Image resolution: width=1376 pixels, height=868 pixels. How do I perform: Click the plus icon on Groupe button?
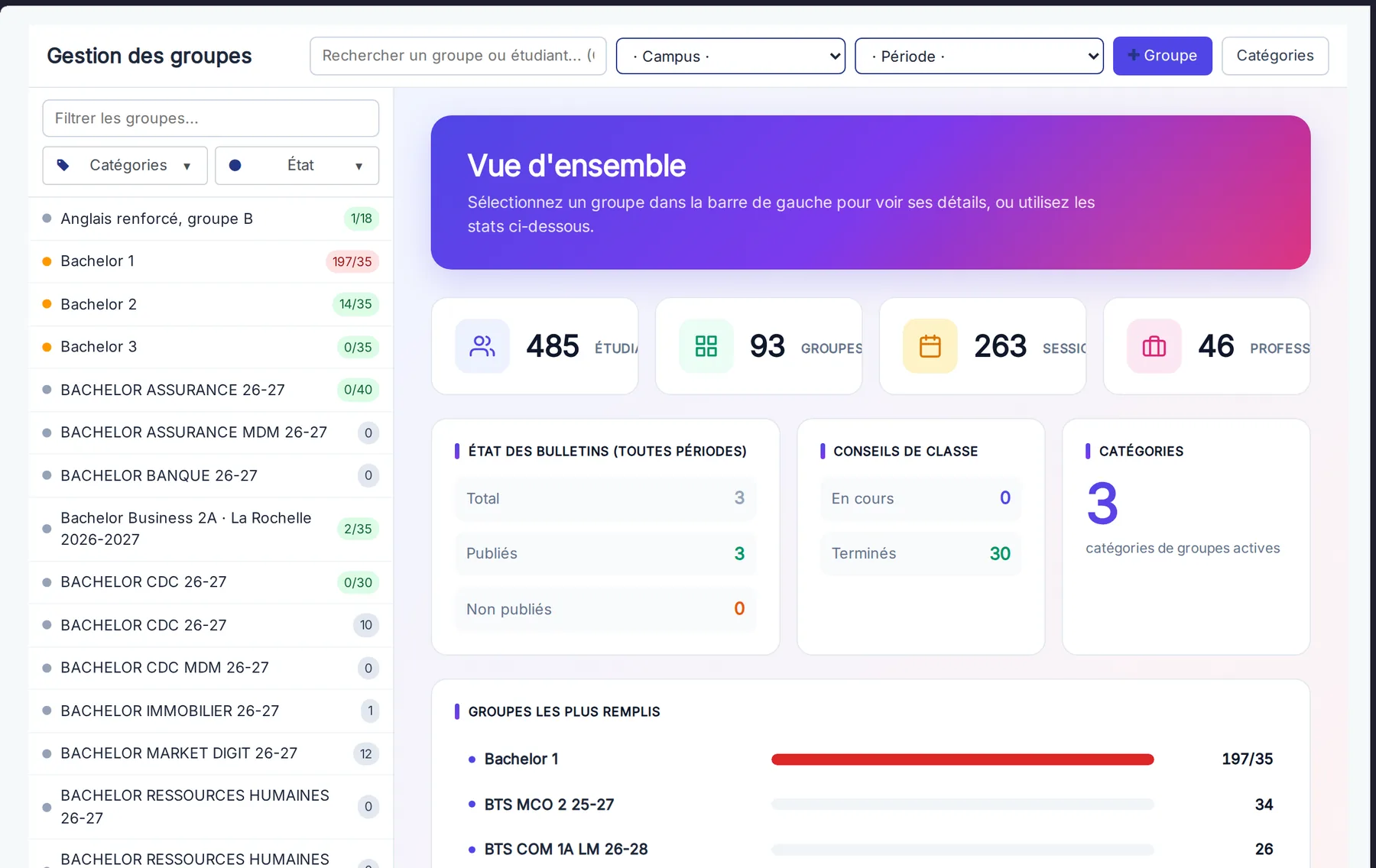[1134, 55]
